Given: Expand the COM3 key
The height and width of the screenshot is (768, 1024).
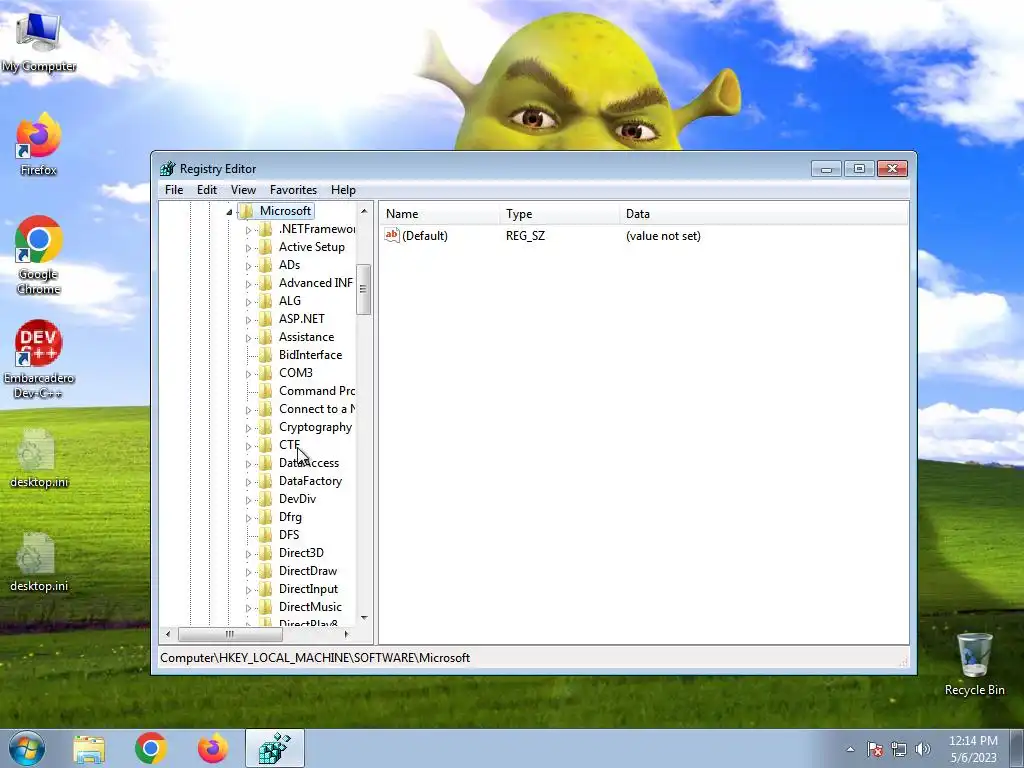Looking at the screenshot, I should [x=248, y=374].
